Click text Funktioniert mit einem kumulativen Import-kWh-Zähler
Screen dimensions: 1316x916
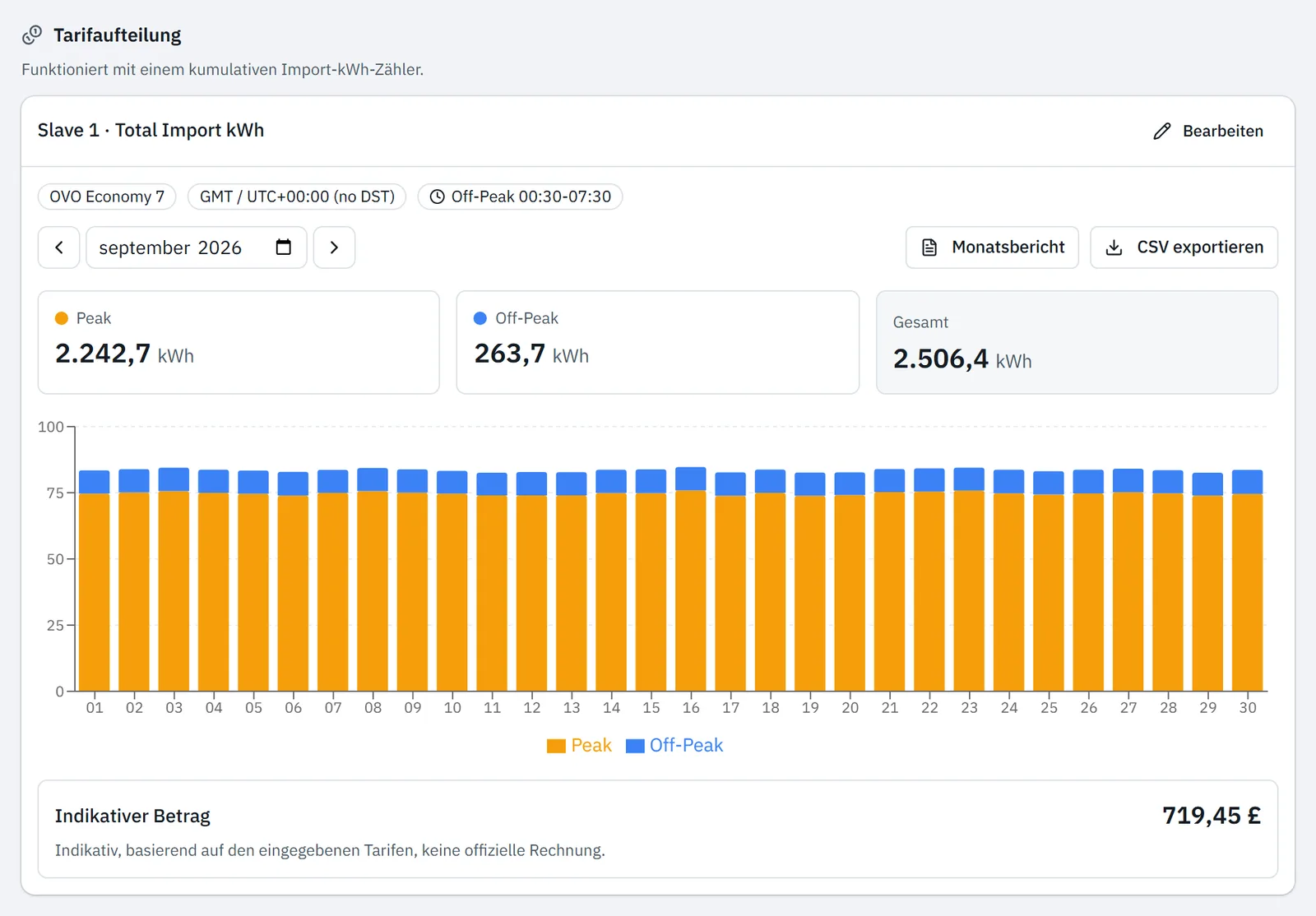223,70
